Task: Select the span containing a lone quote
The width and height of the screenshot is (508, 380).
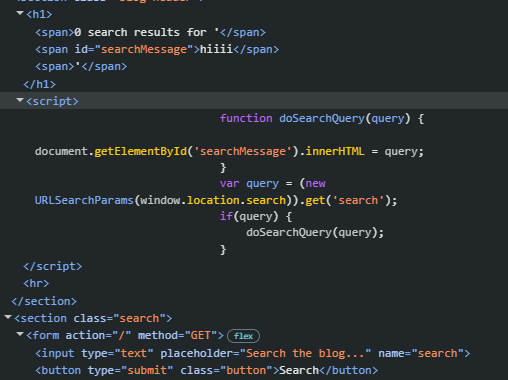Action: point(81,66)
